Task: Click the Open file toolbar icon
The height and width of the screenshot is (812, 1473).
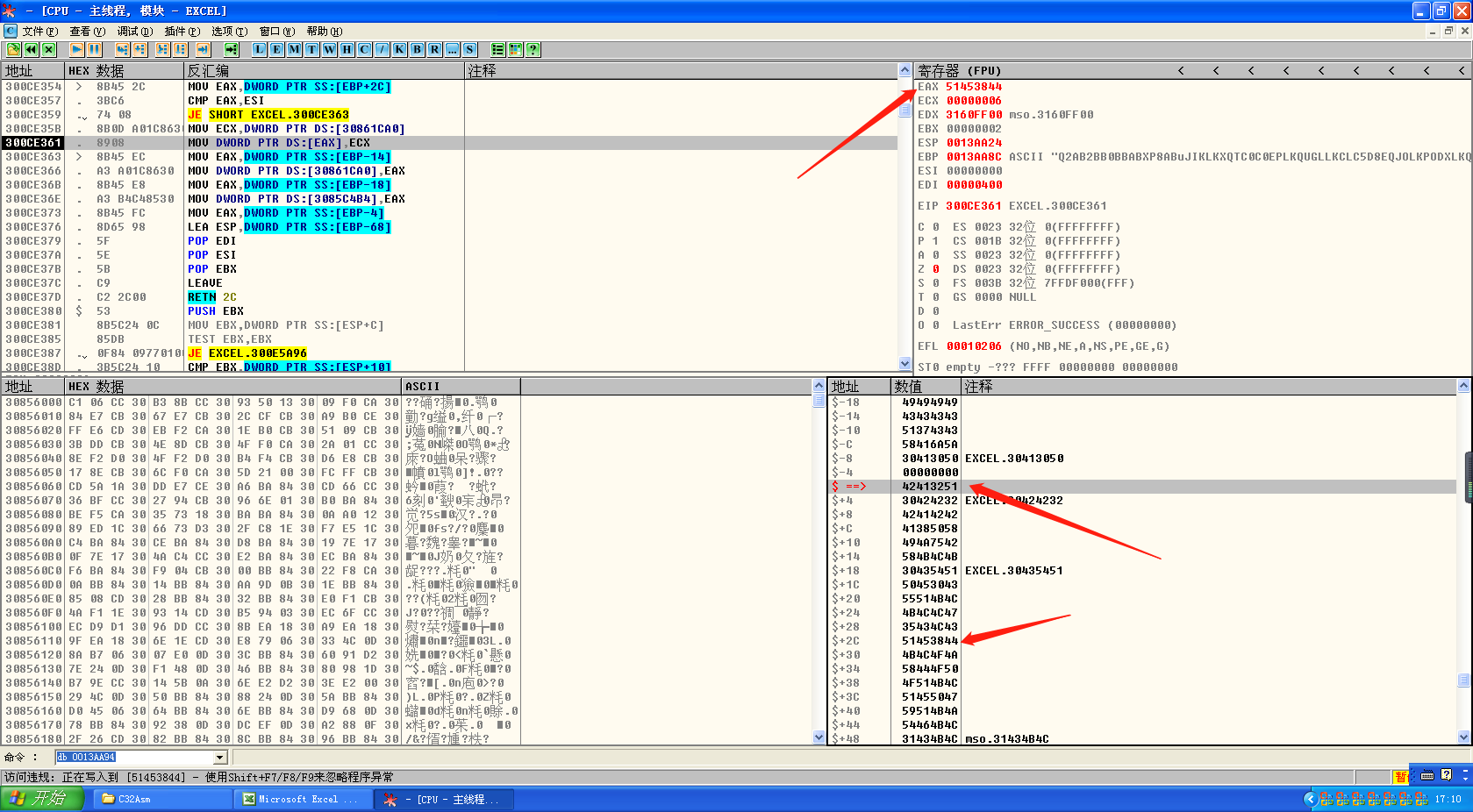Action: click(13, 50)
